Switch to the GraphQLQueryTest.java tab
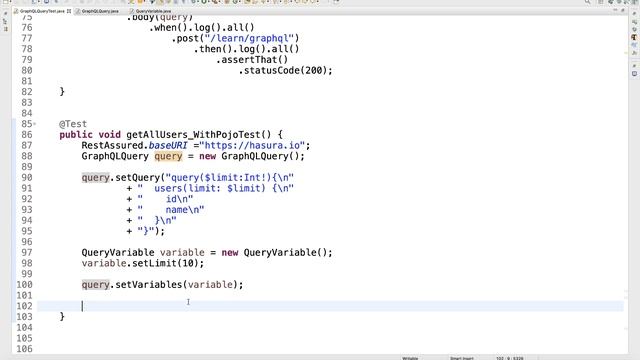The width and height of the screenshot is (640, 360). [42, 11]
